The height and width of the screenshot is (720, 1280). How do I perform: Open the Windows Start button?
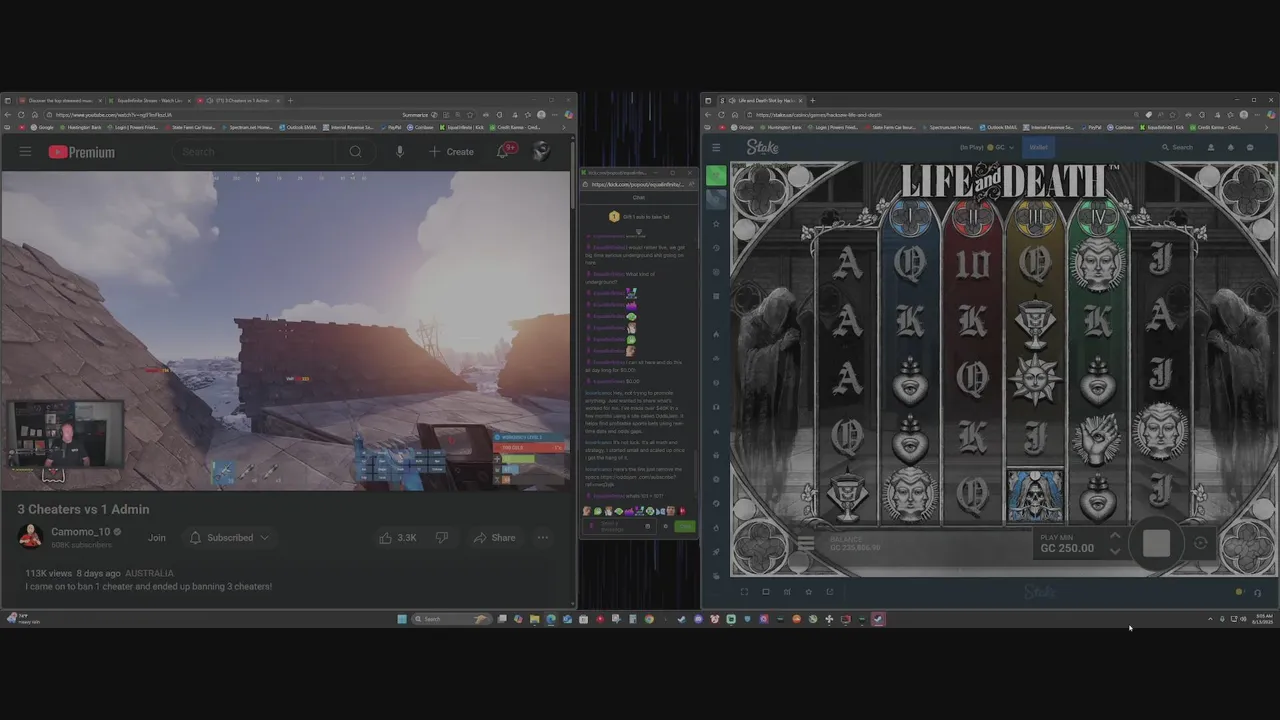(x=402, y=619)
